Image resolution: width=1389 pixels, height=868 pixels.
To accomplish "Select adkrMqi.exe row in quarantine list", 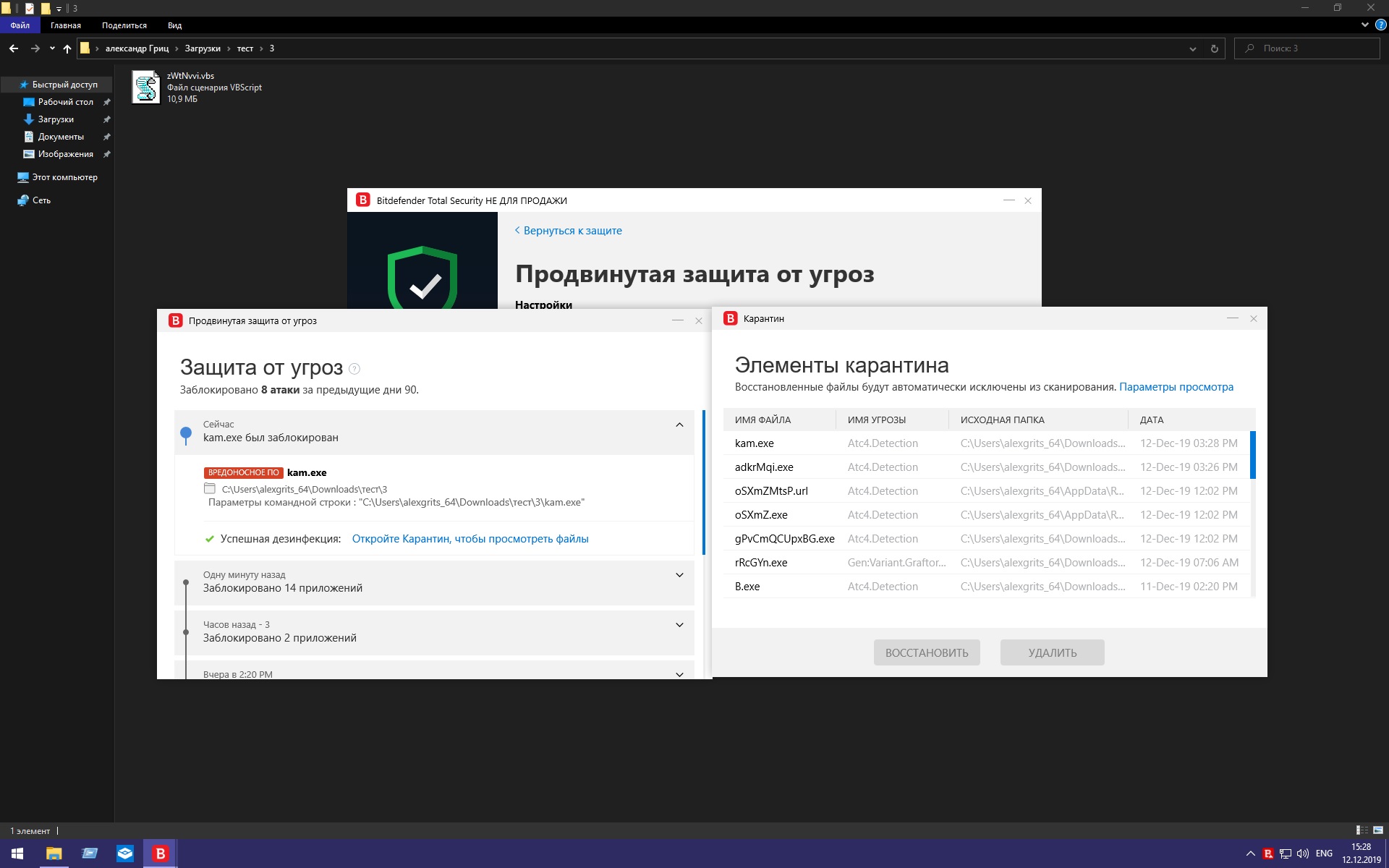I will (x=764, y=467).
